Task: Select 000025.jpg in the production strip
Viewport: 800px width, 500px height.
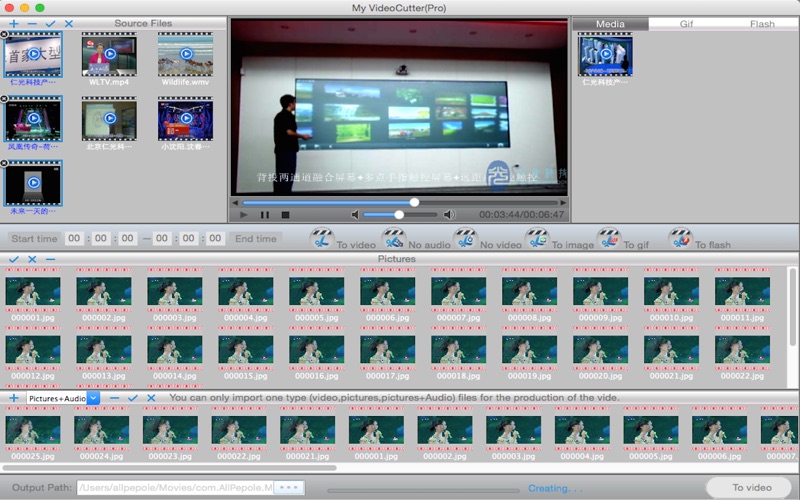Action: click(x=33, y=430)
